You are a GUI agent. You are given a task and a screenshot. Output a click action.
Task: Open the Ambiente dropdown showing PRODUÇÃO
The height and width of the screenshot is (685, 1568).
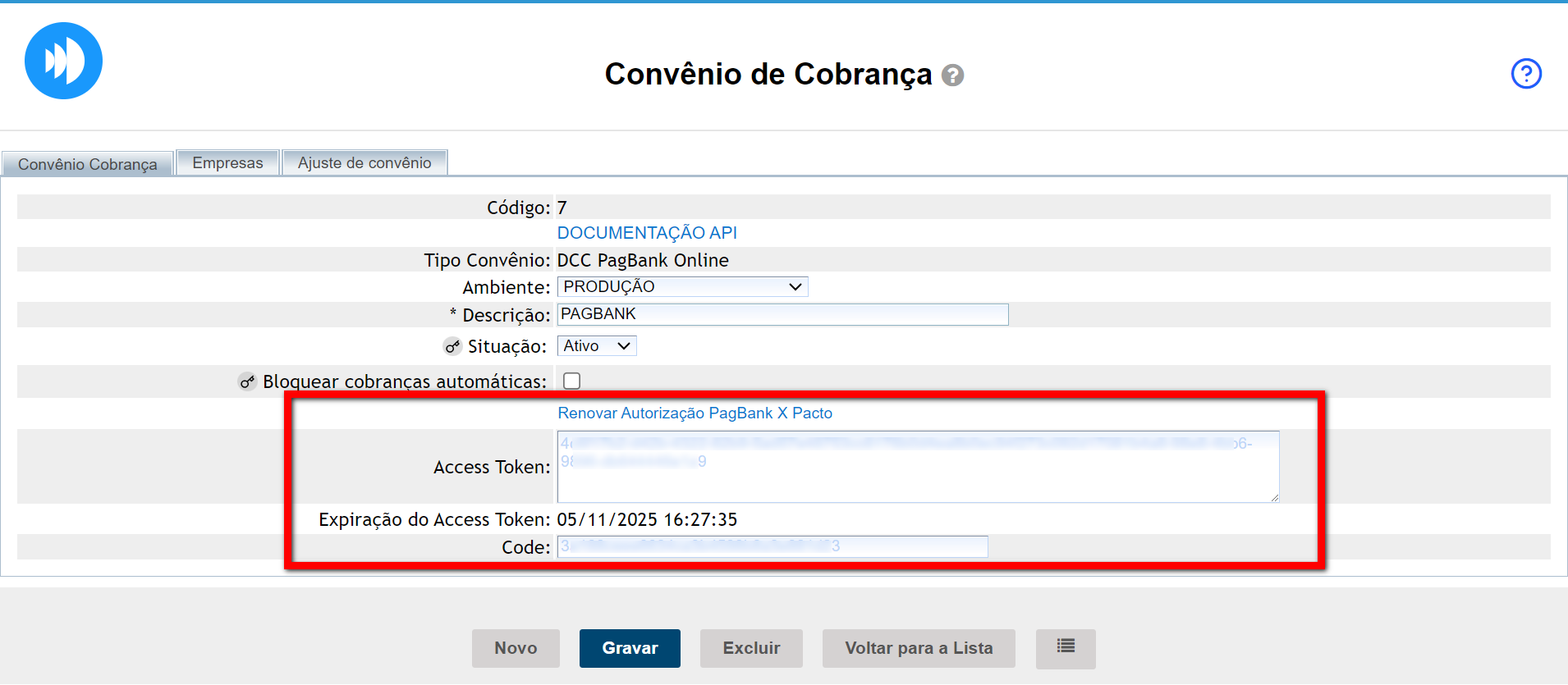pos(682,286)
